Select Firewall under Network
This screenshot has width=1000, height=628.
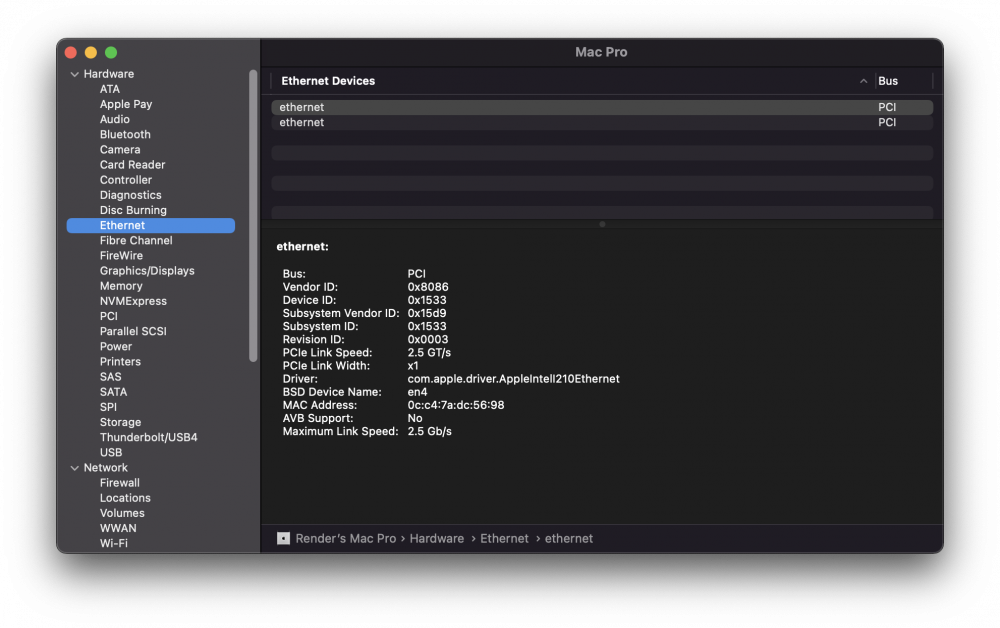[x=119, y=483]
